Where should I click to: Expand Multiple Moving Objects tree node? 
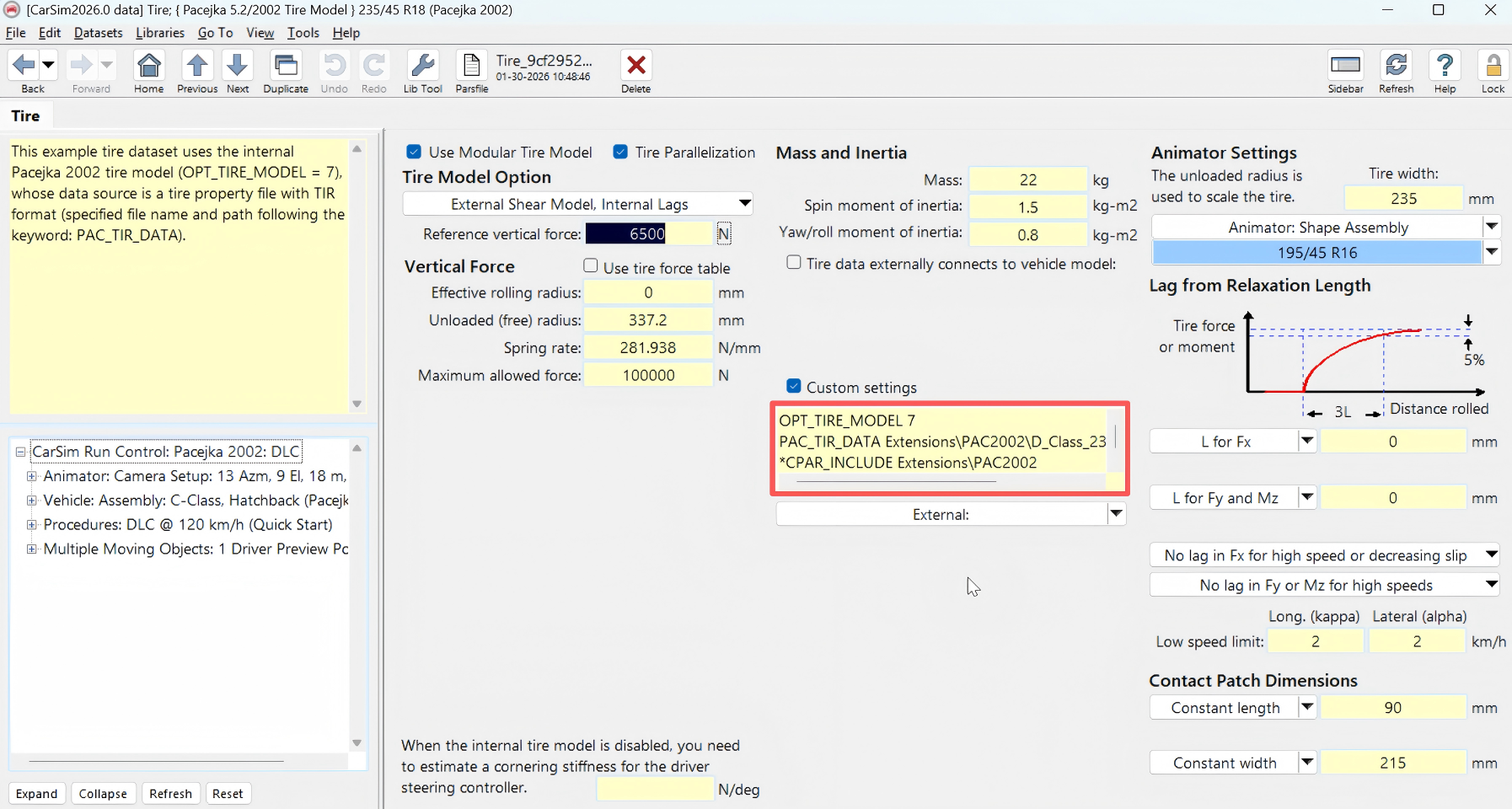(x=32, y=549)
